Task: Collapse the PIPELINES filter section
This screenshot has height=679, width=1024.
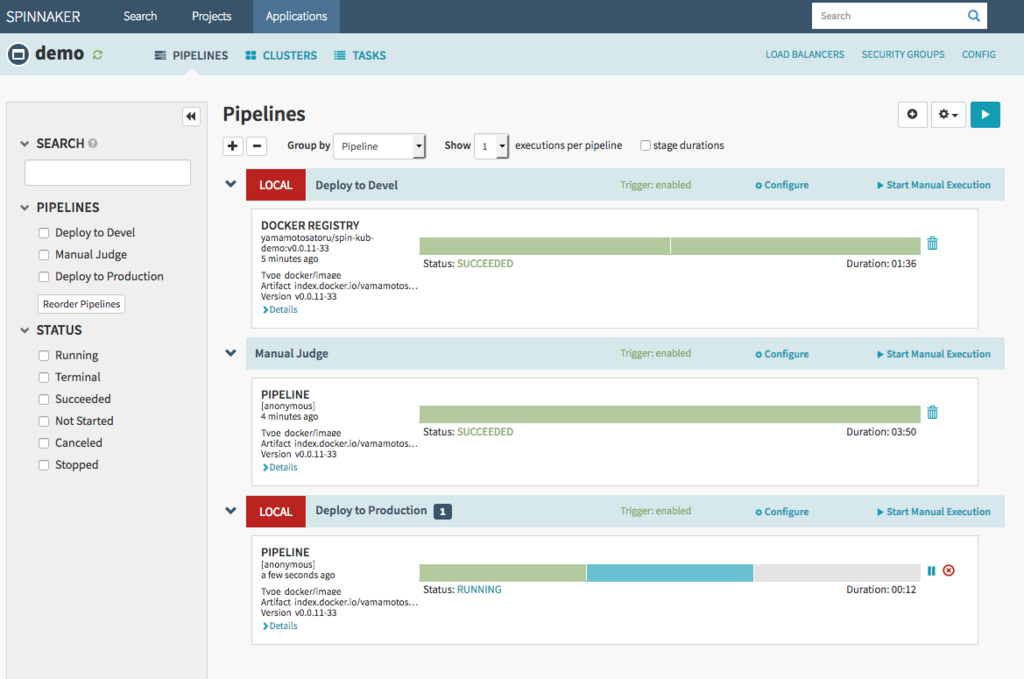Action: (25, 208)
